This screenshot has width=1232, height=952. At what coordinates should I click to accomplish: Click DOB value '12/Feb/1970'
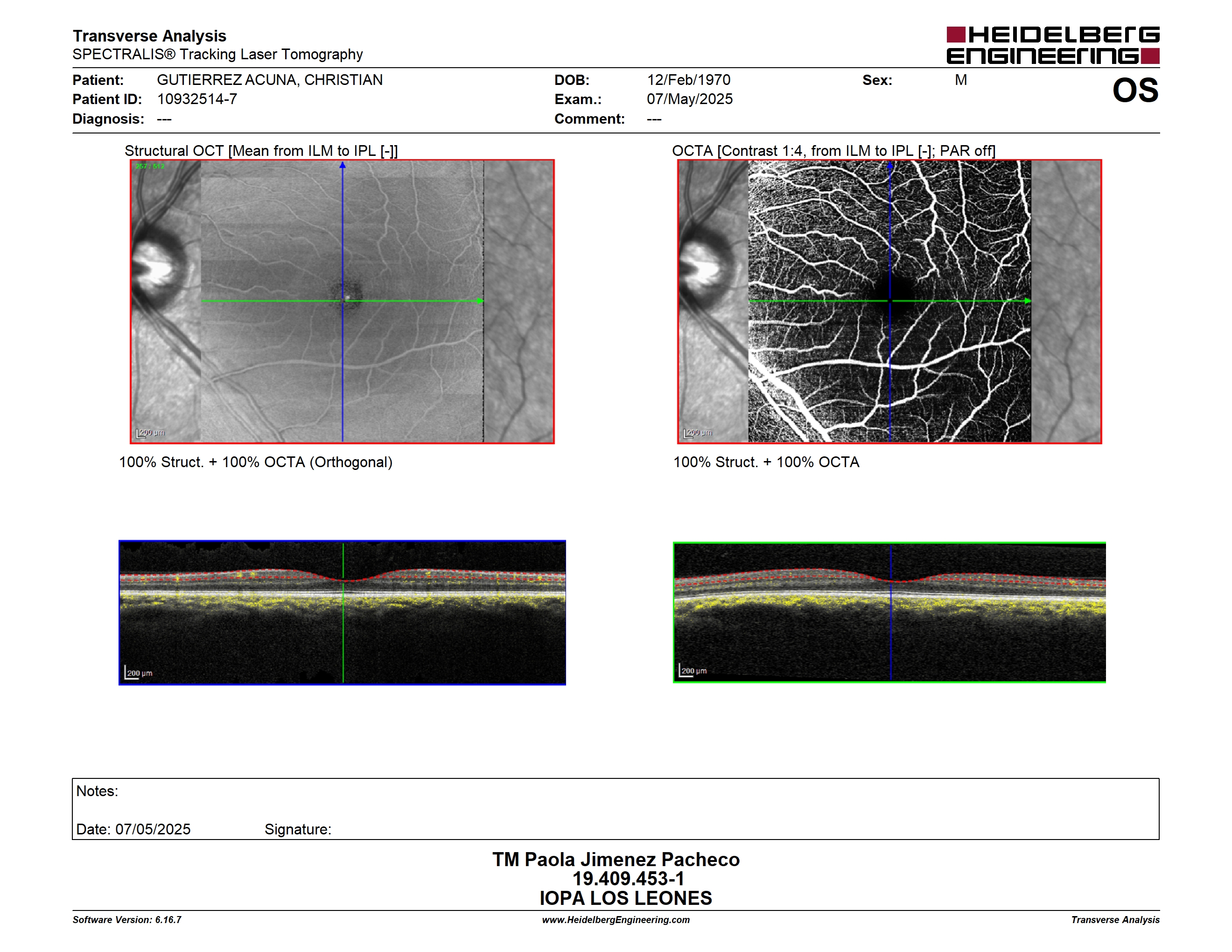tap(689, 80)
